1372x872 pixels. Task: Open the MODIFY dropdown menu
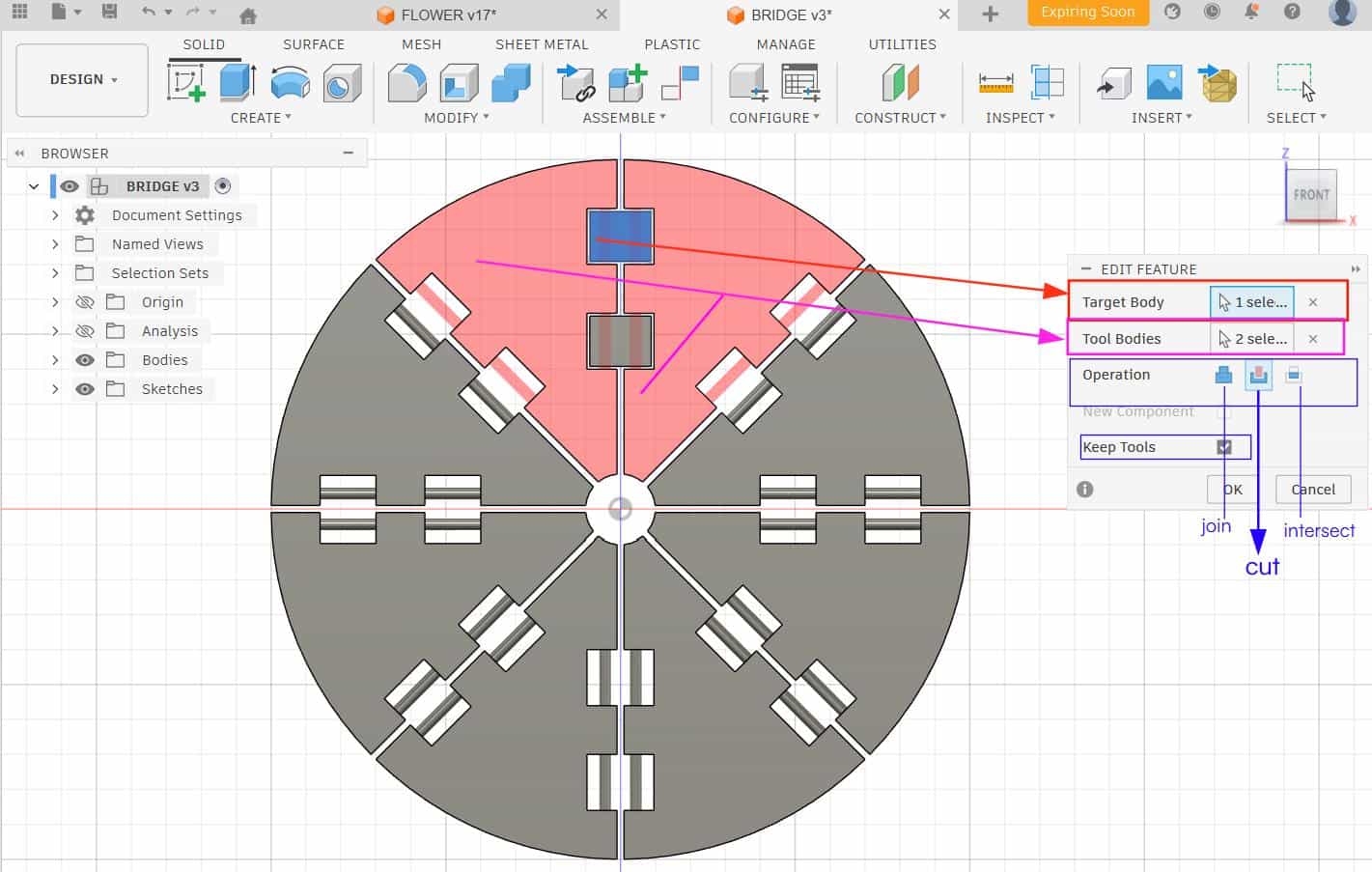pyautogui.click(x=457, y=118)
